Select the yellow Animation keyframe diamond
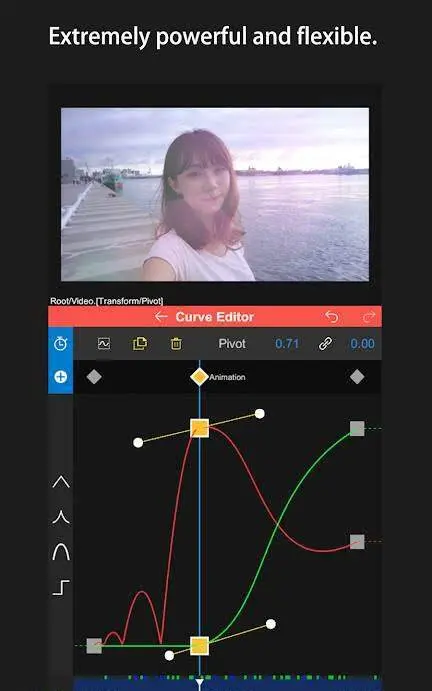The image size is (432, 691). (x=199, y=377)
